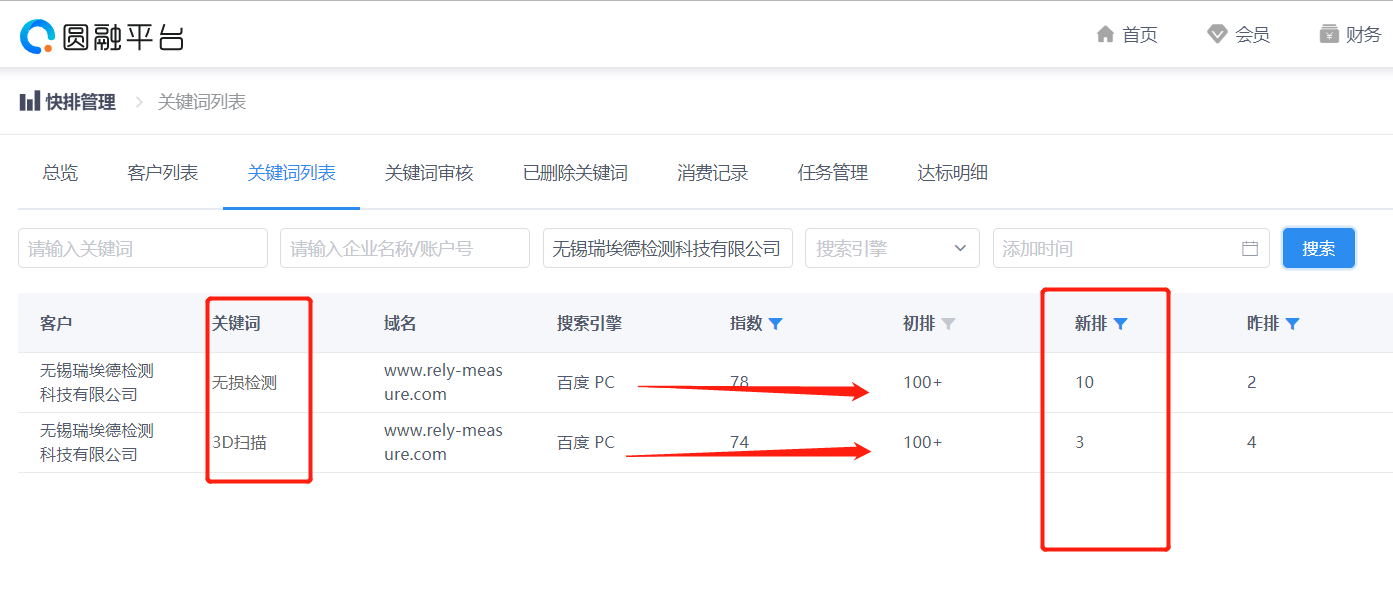Toggle the sort filter on 初排 column

tap(949, 322)
